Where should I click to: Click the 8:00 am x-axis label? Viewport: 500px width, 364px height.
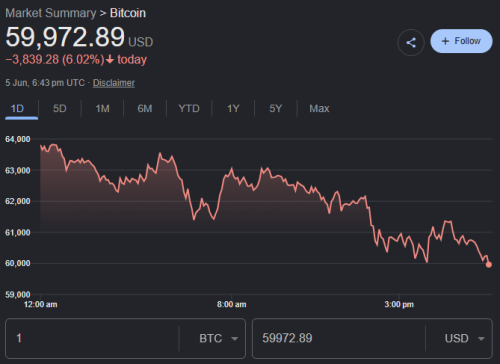232,304
